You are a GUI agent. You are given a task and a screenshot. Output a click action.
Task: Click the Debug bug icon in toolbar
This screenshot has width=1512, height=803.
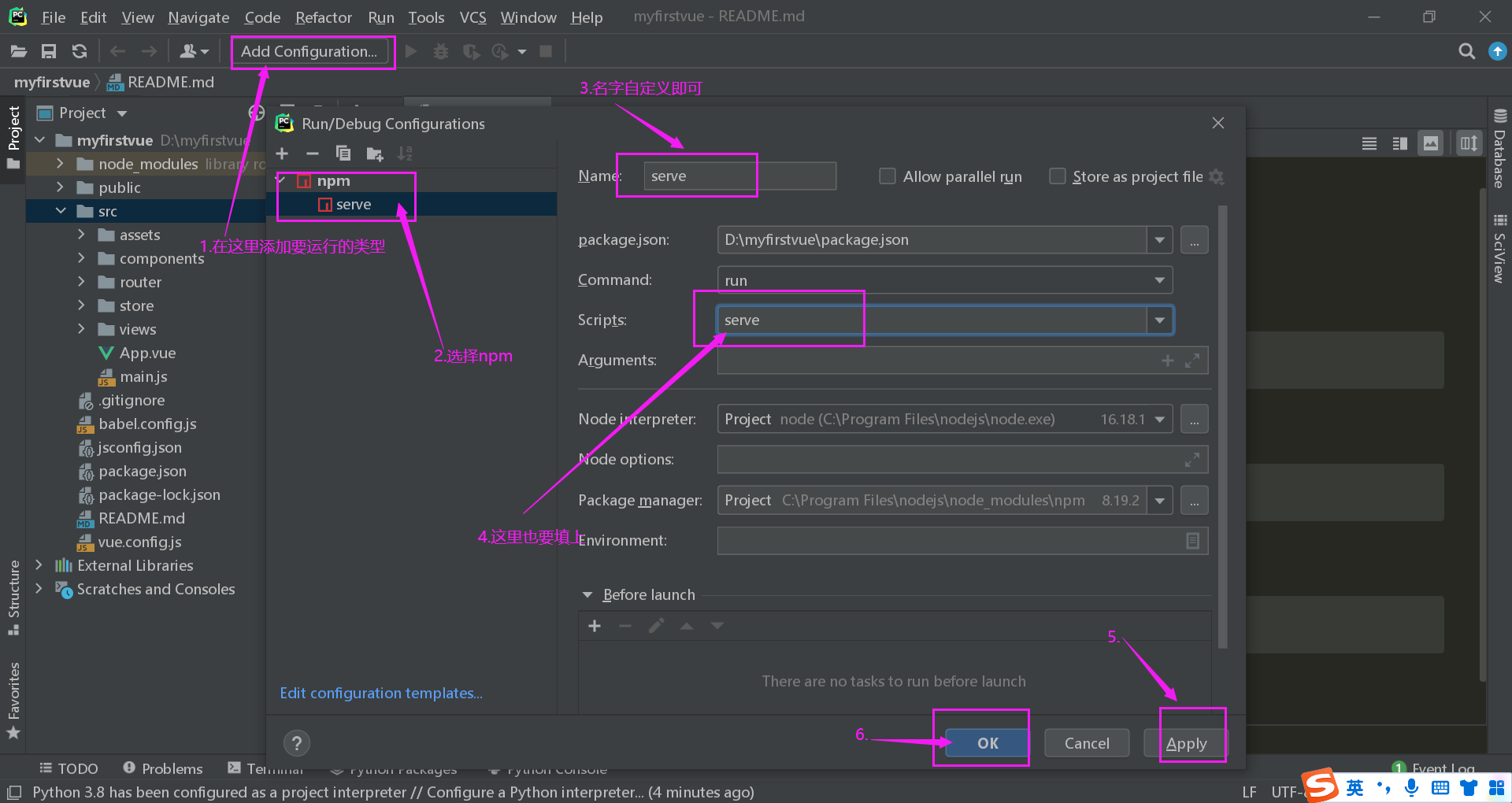point(441,51)
